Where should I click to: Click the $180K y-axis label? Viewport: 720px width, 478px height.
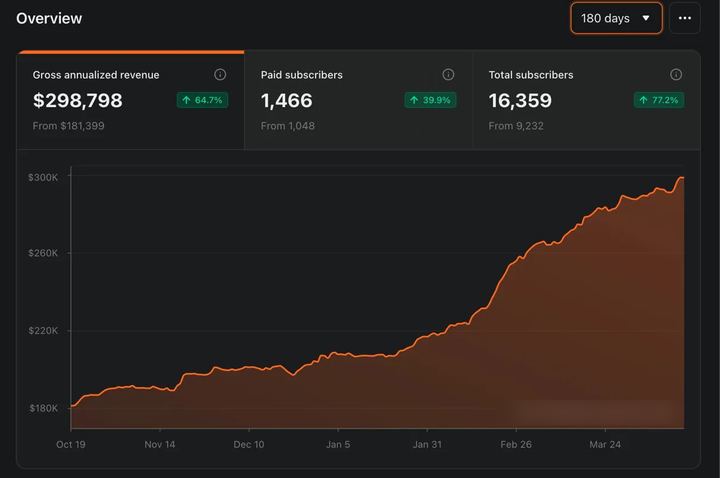pyautogui.click(x=44, y=408)
